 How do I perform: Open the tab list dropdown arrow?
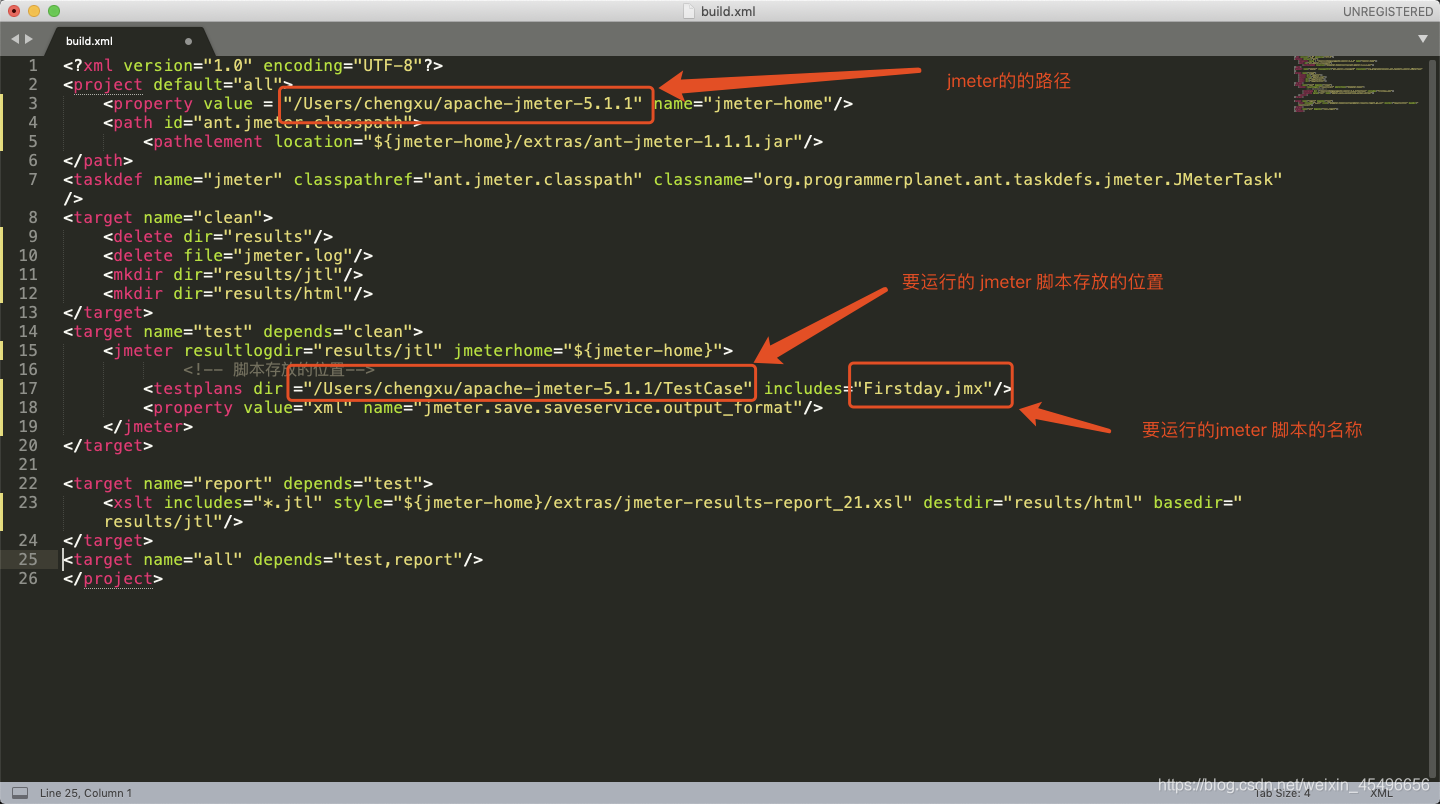[x=1423, y=39]
